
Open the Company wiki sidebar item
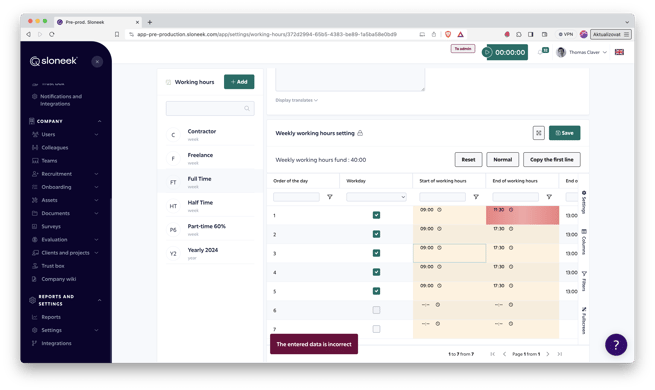point(58,279)
